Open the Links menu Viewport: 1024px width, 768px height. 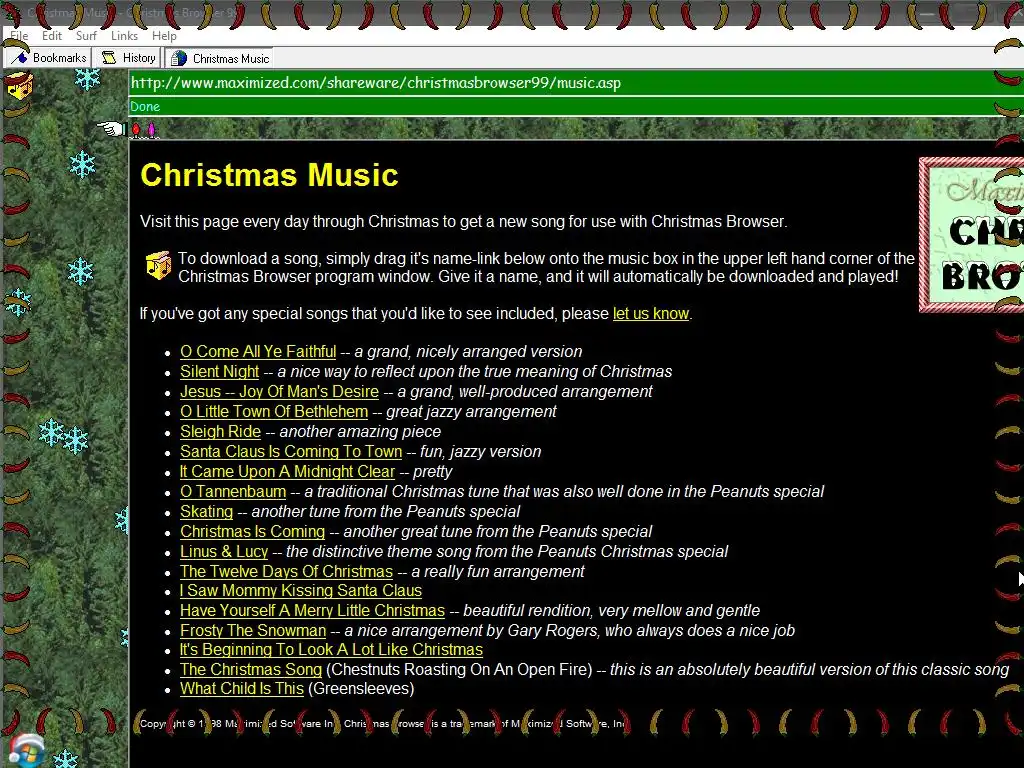pyautogui.click(x=124, y=36)
